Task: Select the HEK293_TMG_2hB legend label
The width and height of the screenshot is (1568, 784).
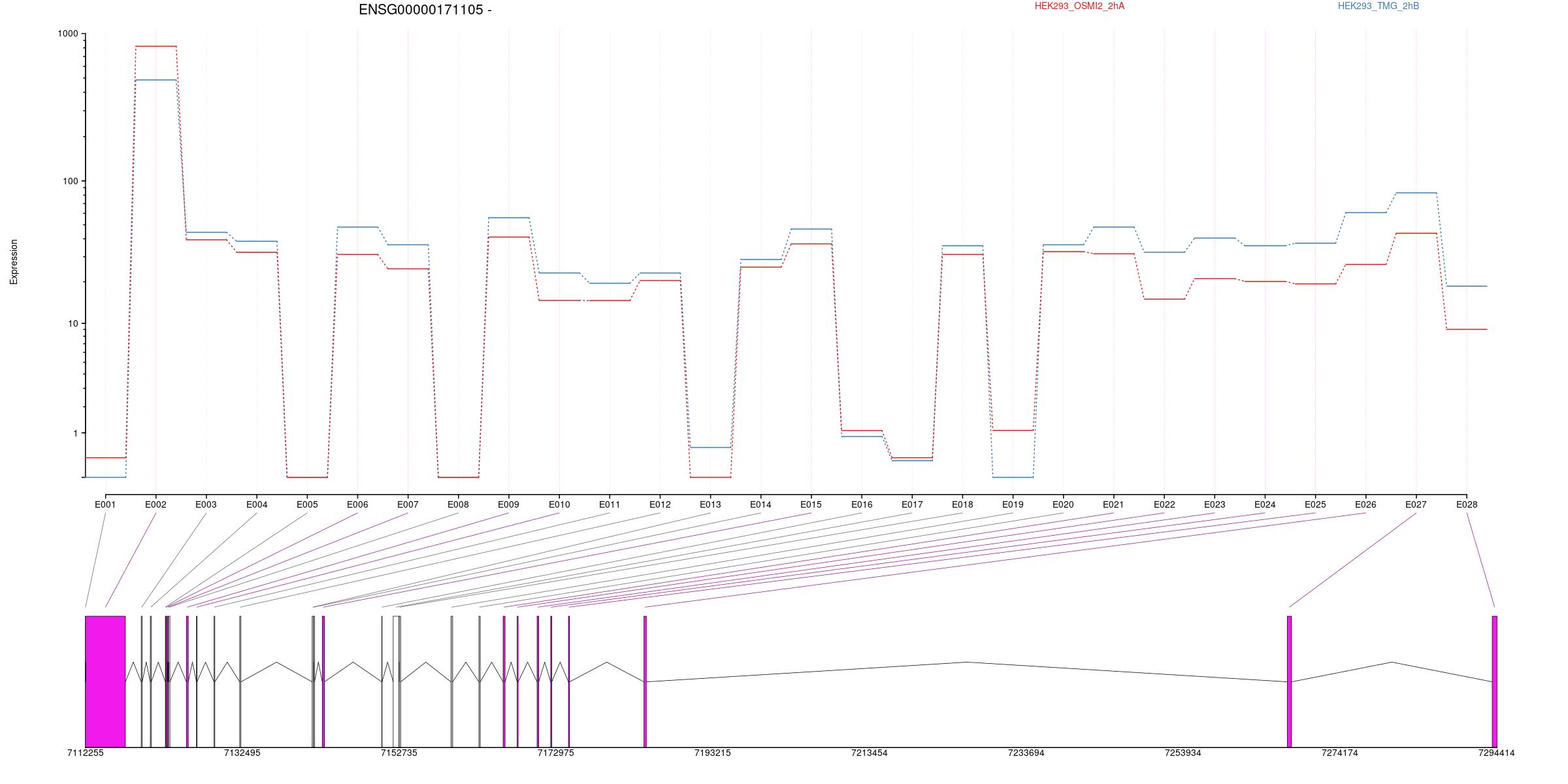Action: coord(1379,7)
